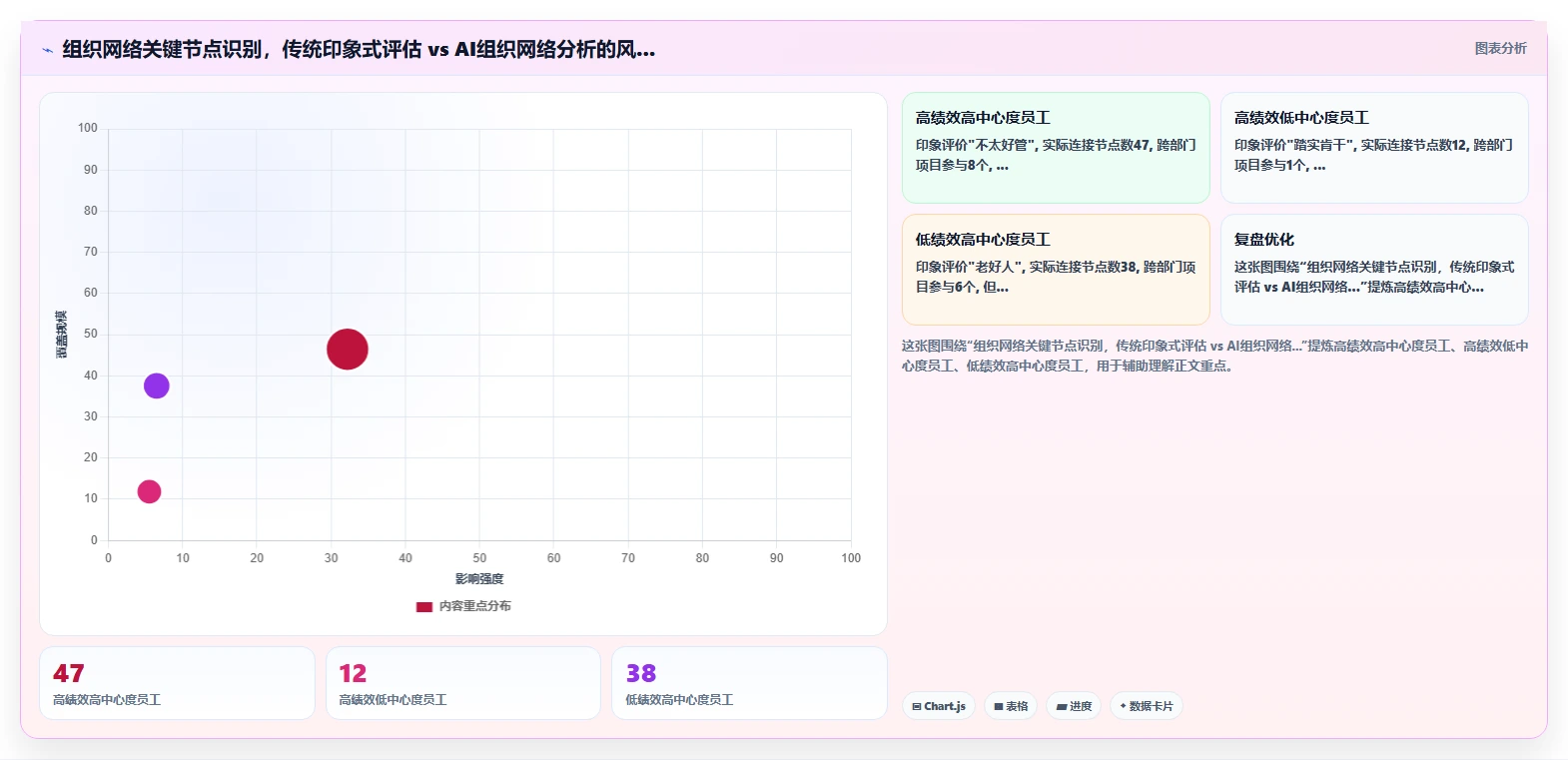Open the 低绩效高中心度员工 orange card
Viewport: 1568px width, 760px height.
1056,270
